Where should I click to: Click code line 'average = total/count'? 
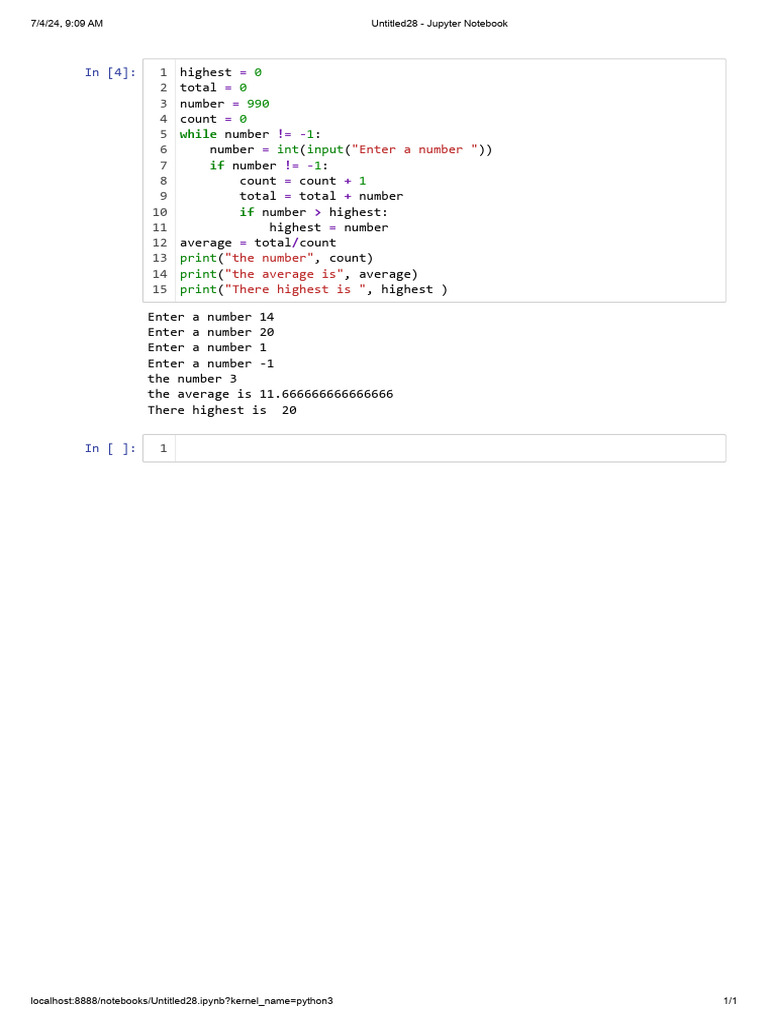[258, 242]
